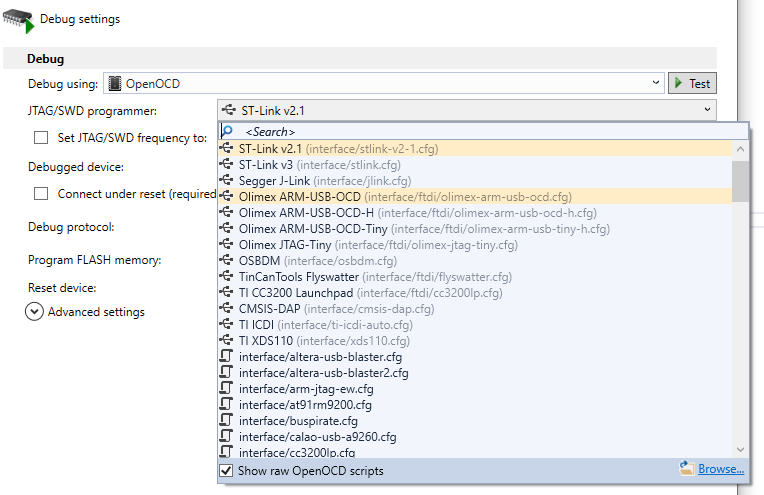Select interface/calao-usb-a9260.cfg script

point(475,437)
